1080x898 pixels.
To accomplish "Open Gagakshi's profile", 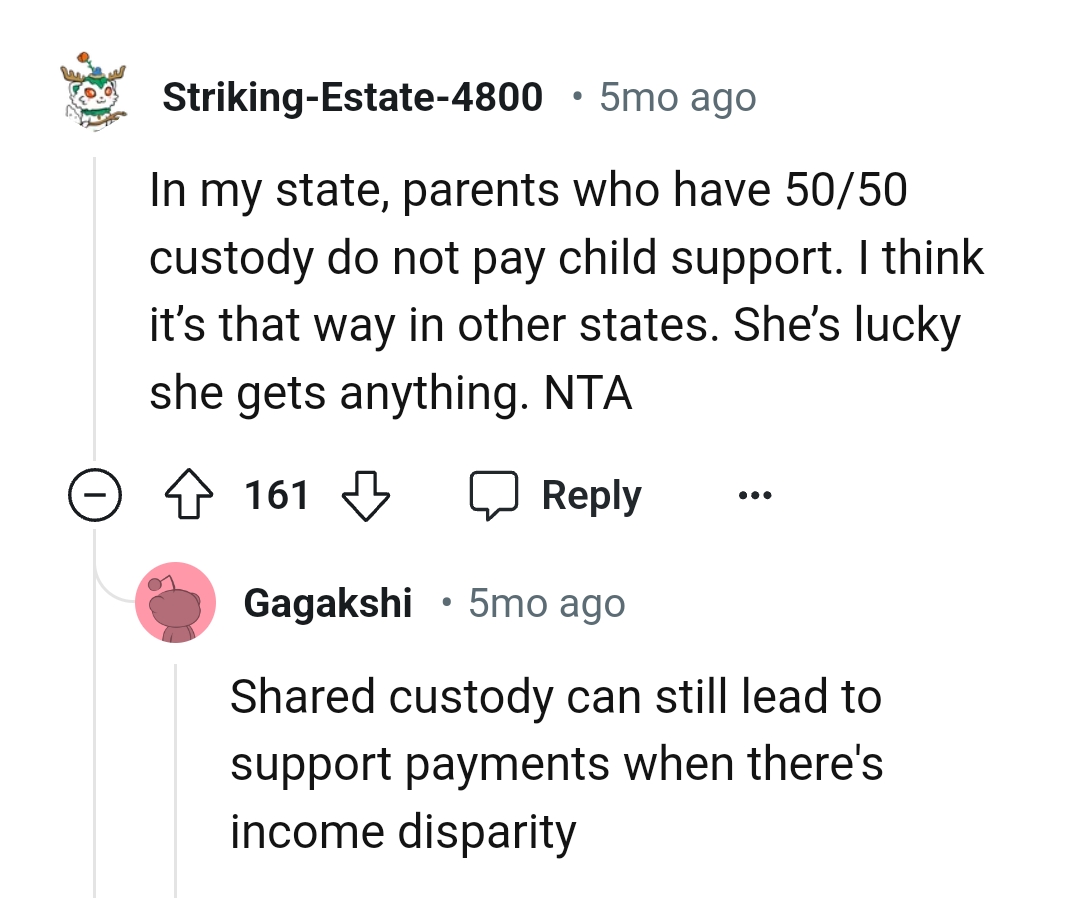I will click(328, 601).
